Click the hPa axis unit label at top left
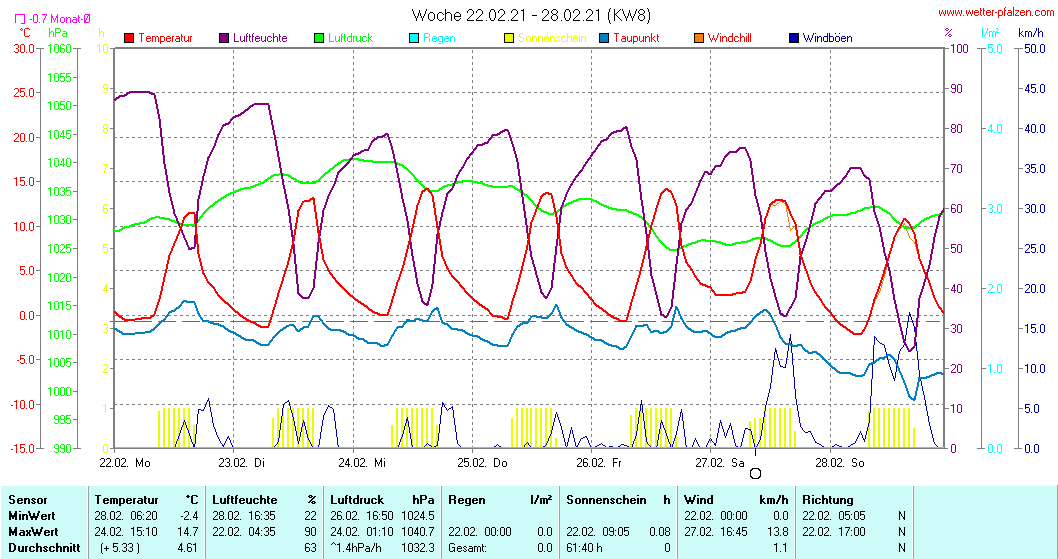1058x559 pixels. (x=59, y=33)
